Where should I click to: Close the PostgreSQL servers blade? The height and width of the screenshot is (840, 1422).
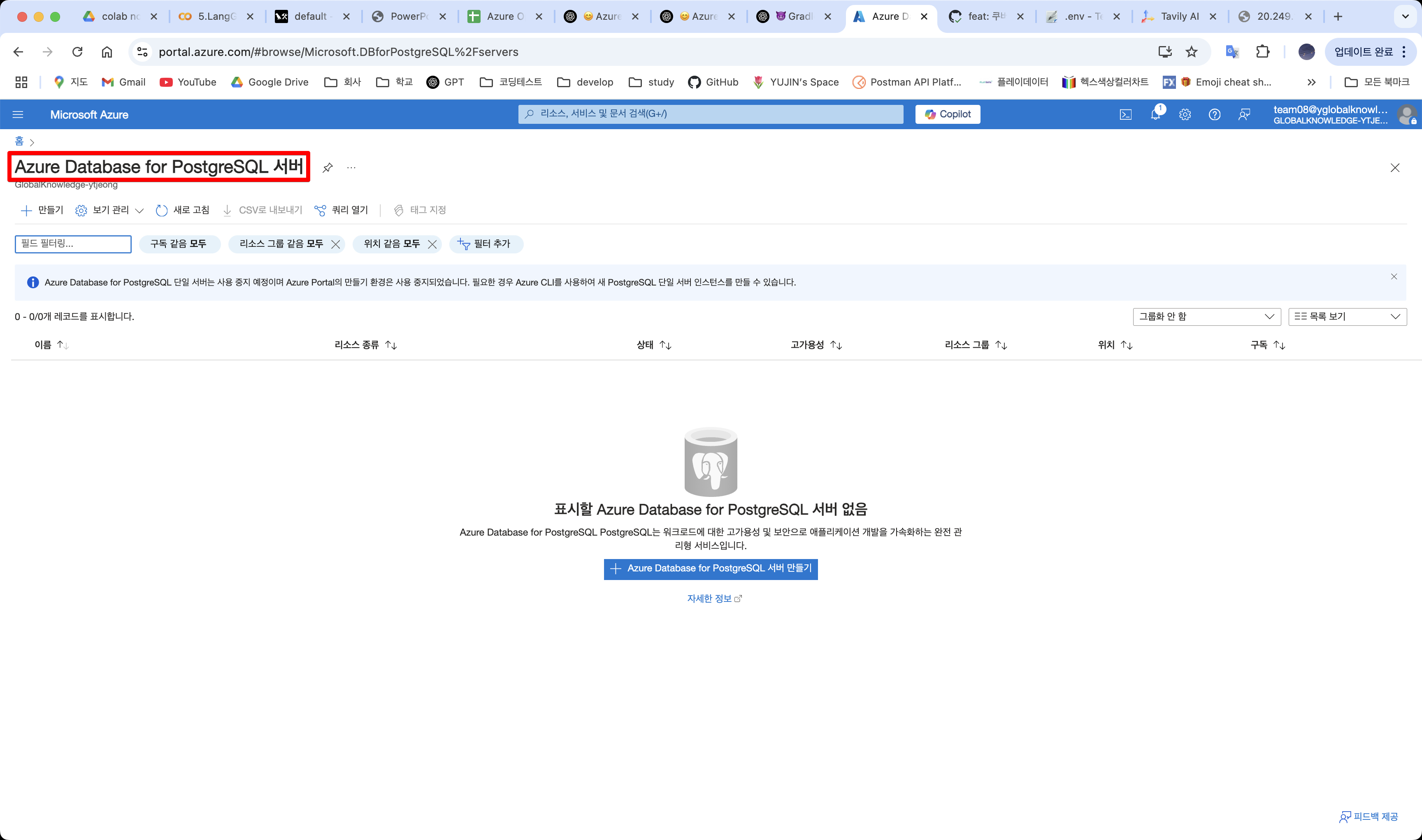coord(1395,167)
